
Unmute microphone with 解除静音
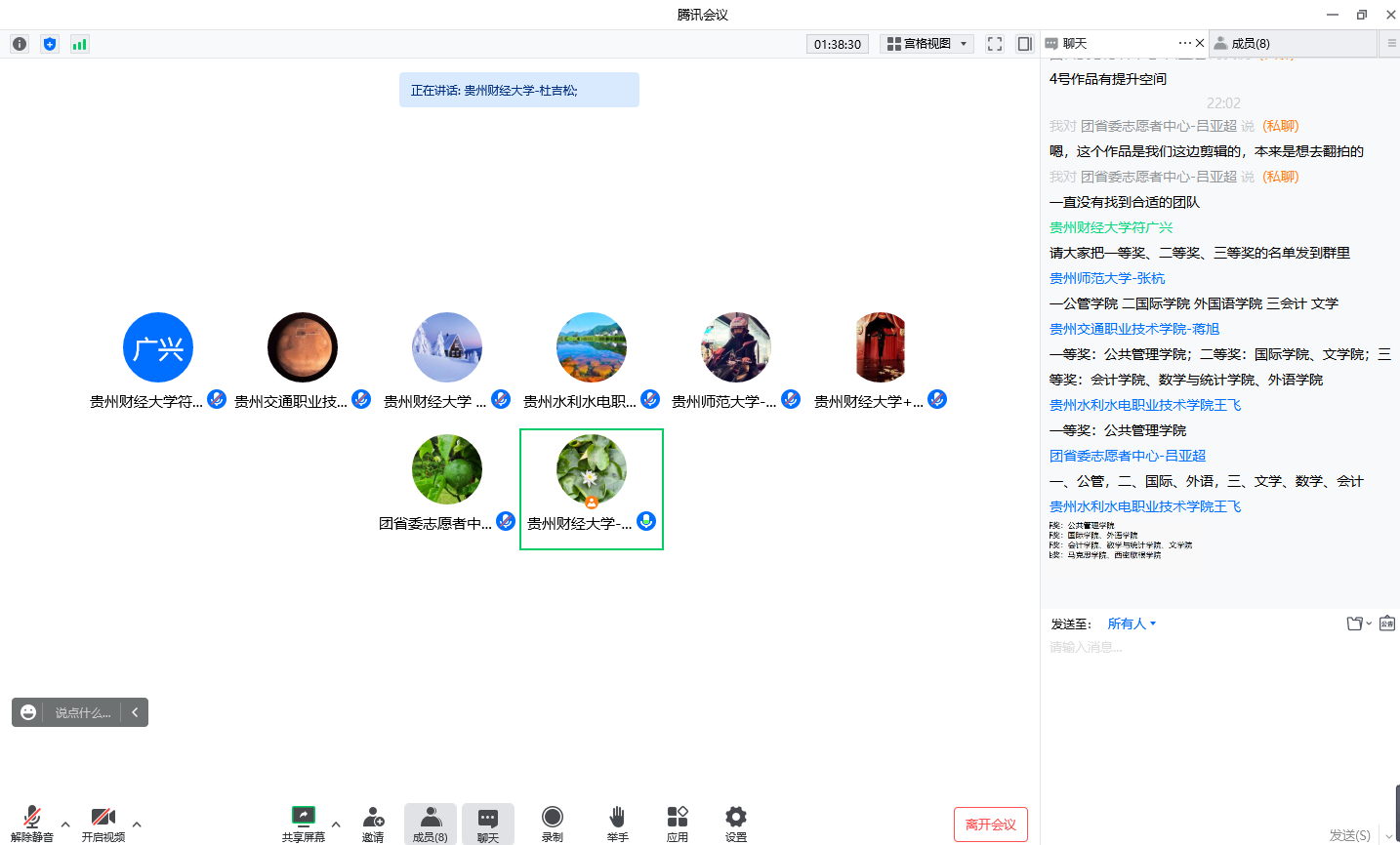[31, 823]
